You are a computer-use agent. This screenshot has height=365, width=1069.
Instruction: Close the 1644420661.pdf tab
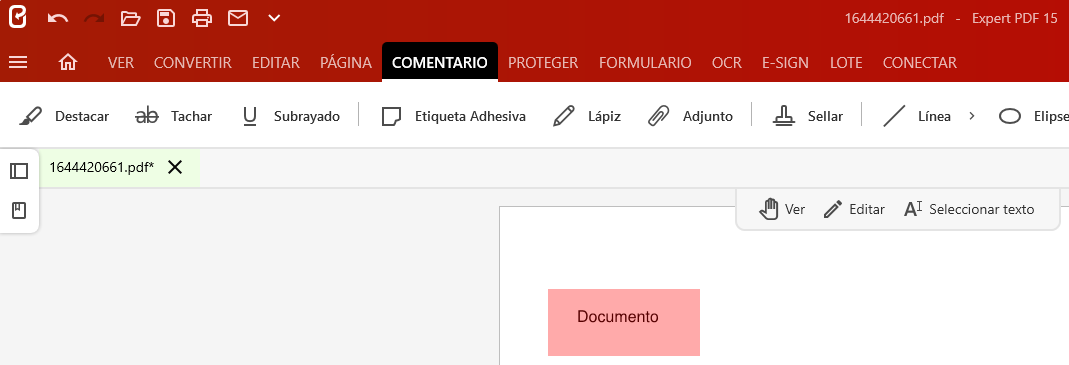tap(175, 167)
